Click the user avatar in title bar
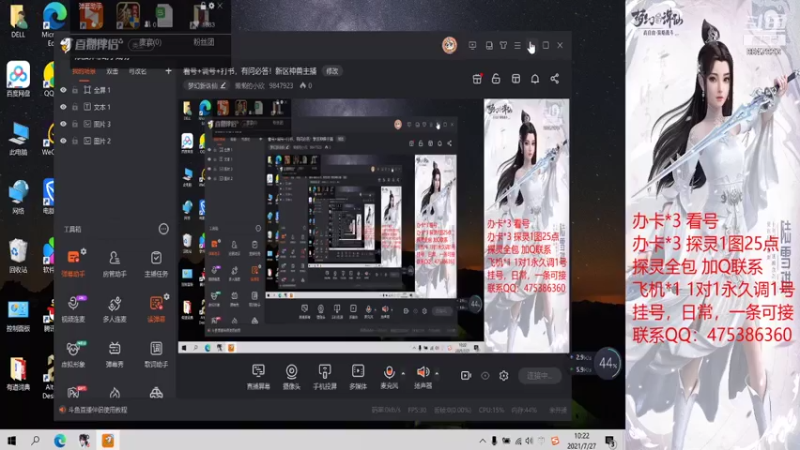This screenshot has height=450, width=800. (449, 45)
